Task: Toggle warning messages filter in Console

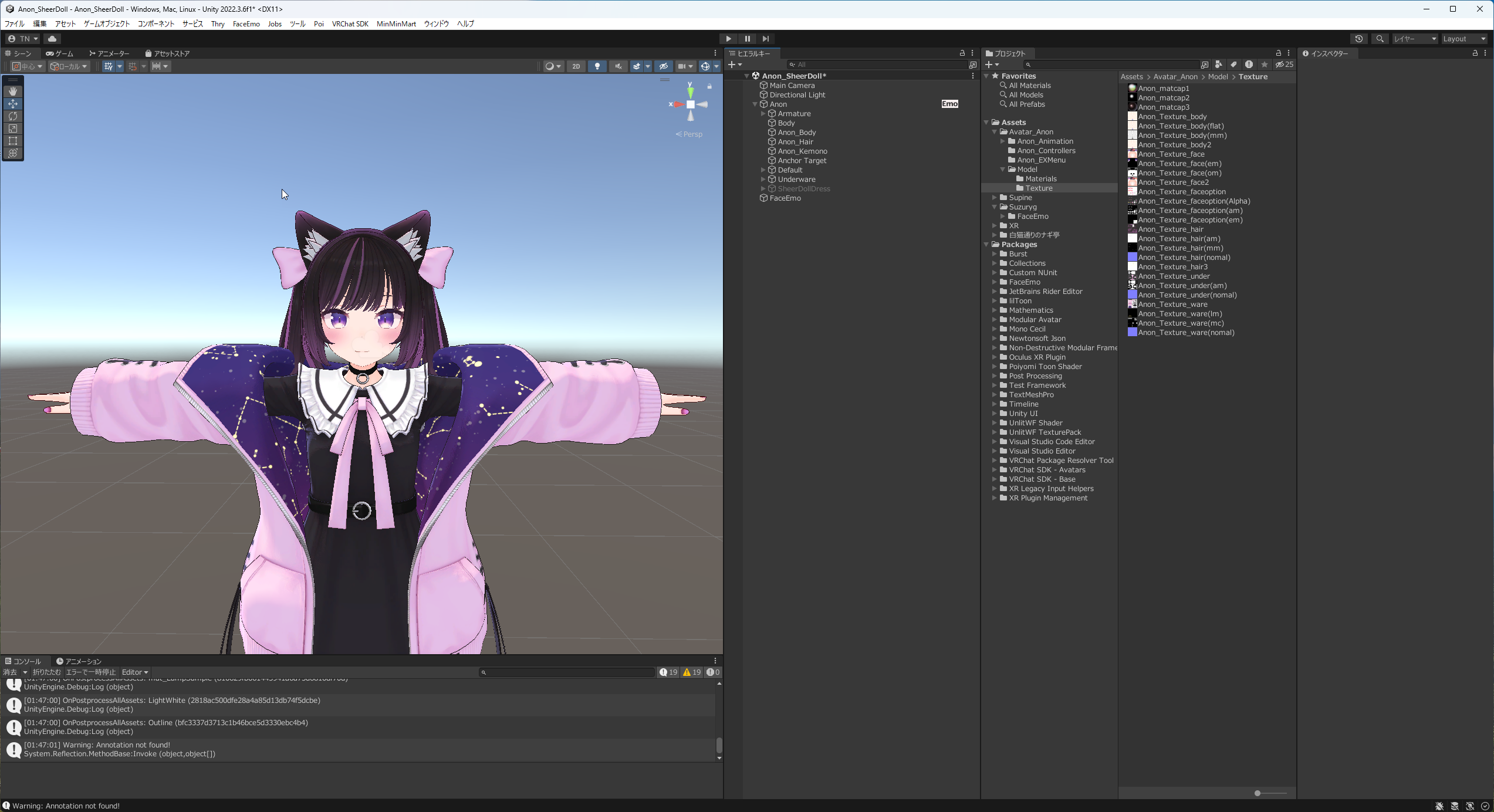Action: pyautogui.click(x=692, y=672)
